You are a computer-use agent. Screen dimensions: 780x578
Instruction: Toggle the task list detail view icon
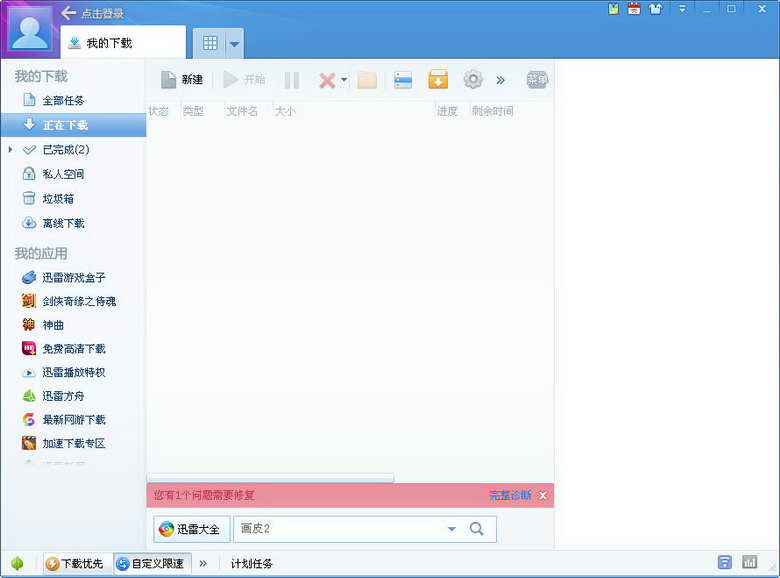403,80
